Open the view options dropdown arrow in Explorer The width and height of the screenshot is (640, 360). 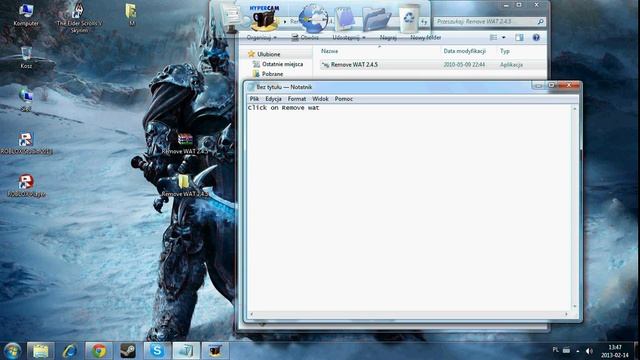504,38
